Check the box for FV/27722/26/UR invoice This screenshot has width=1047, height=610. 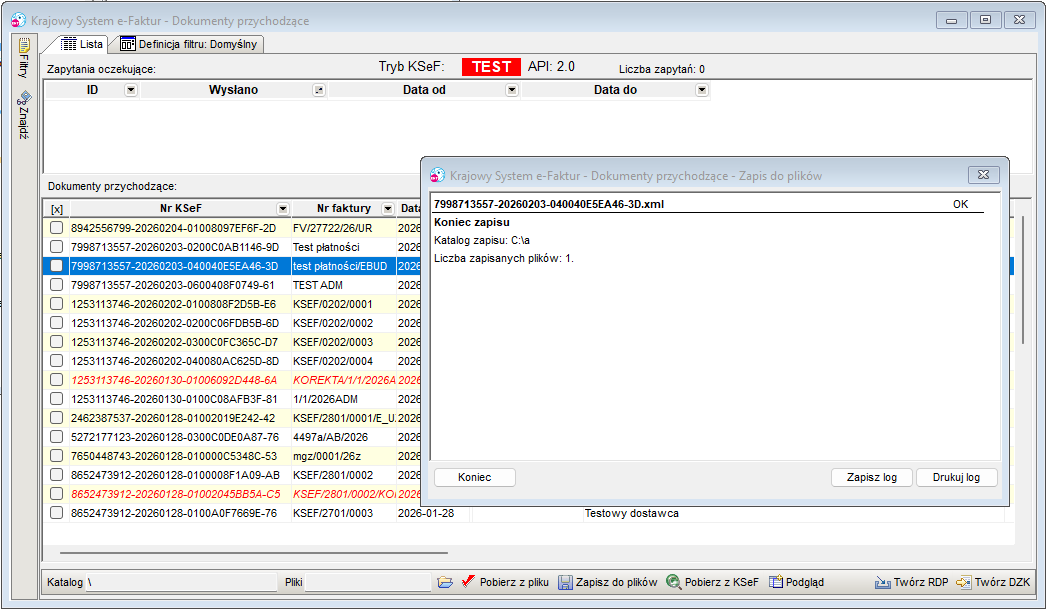(57, 228)
